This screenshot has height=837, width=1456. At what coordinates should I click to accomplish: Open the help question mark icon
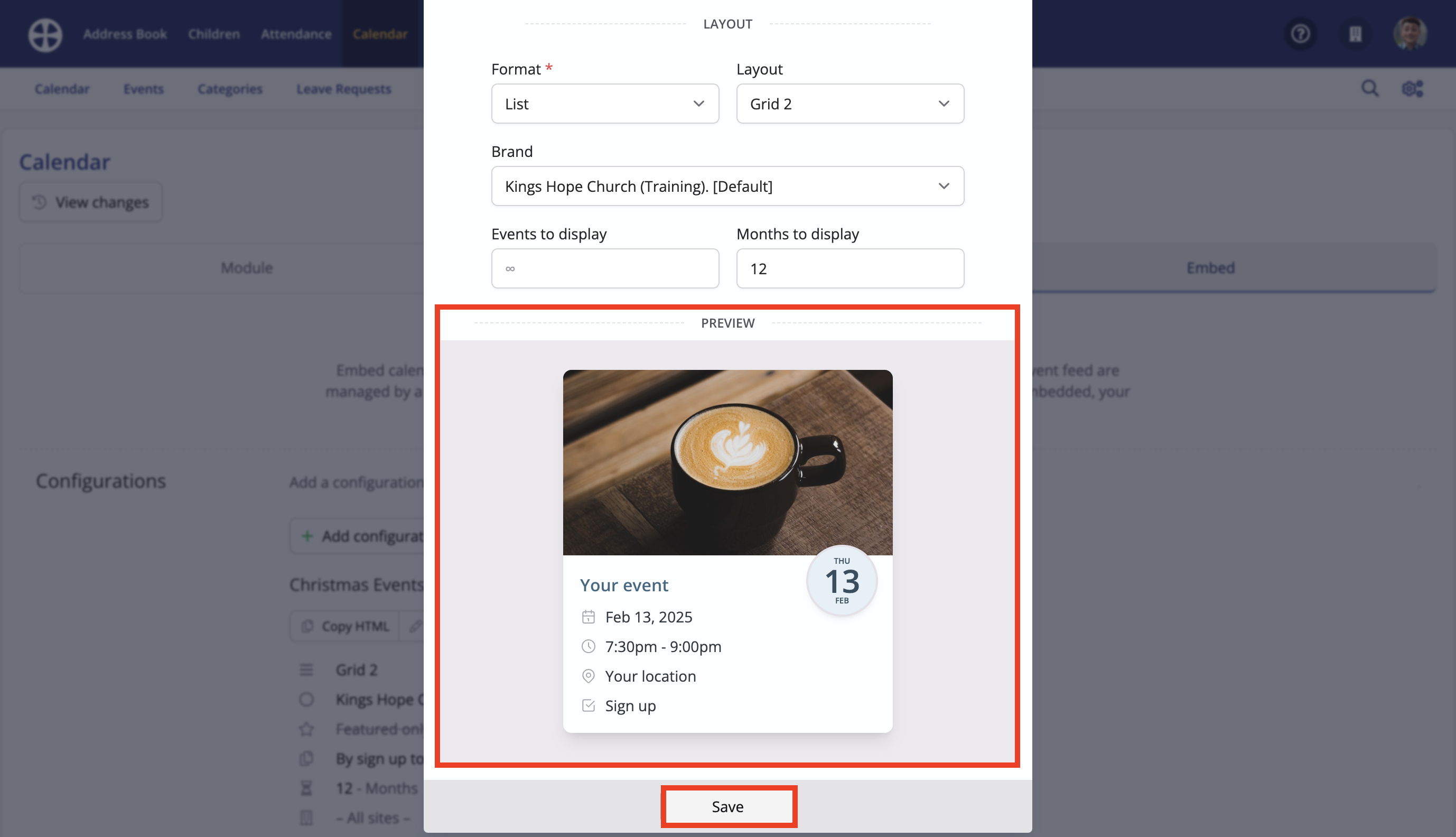[x=1301, y=34]
